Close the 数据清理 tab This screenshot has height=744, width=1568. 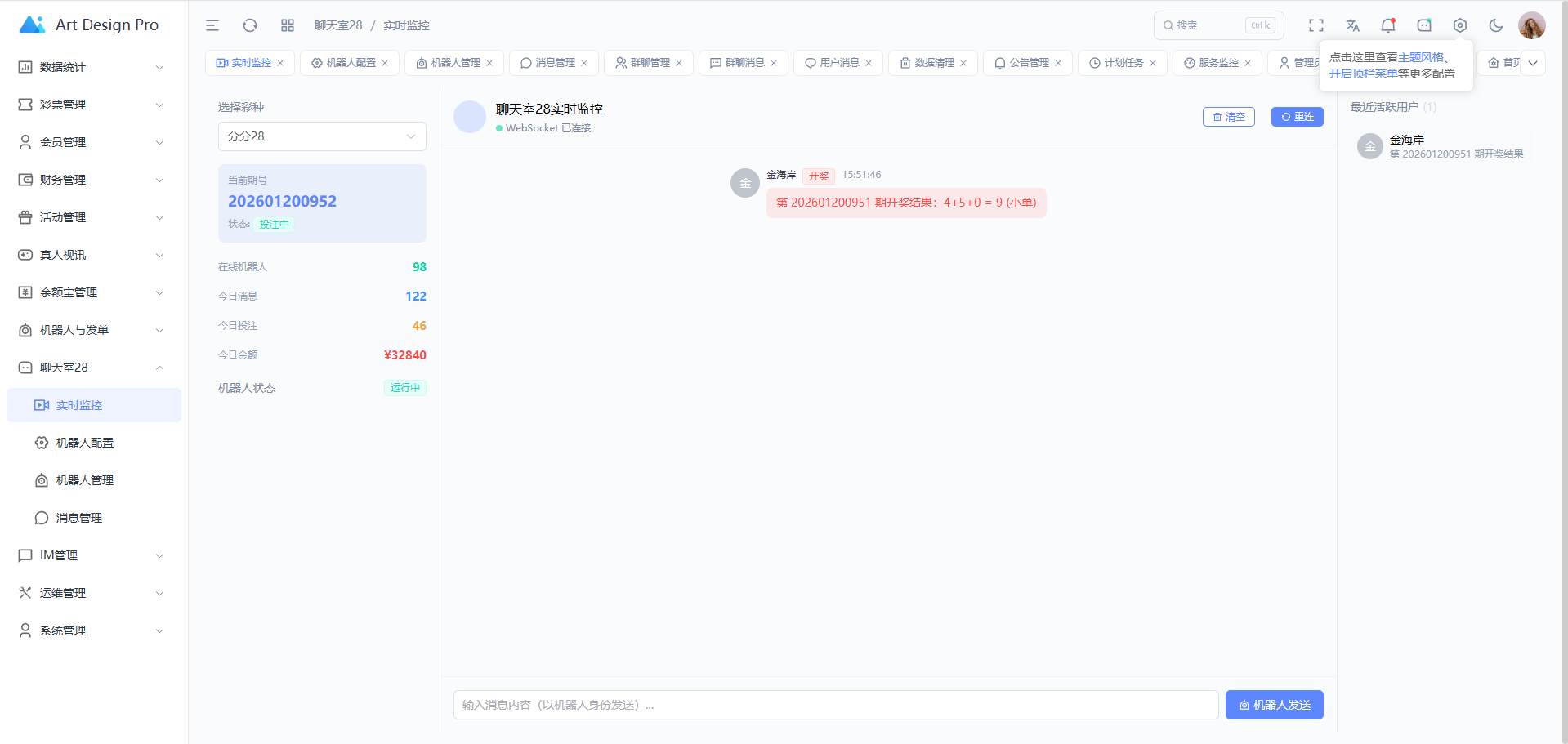963,63
